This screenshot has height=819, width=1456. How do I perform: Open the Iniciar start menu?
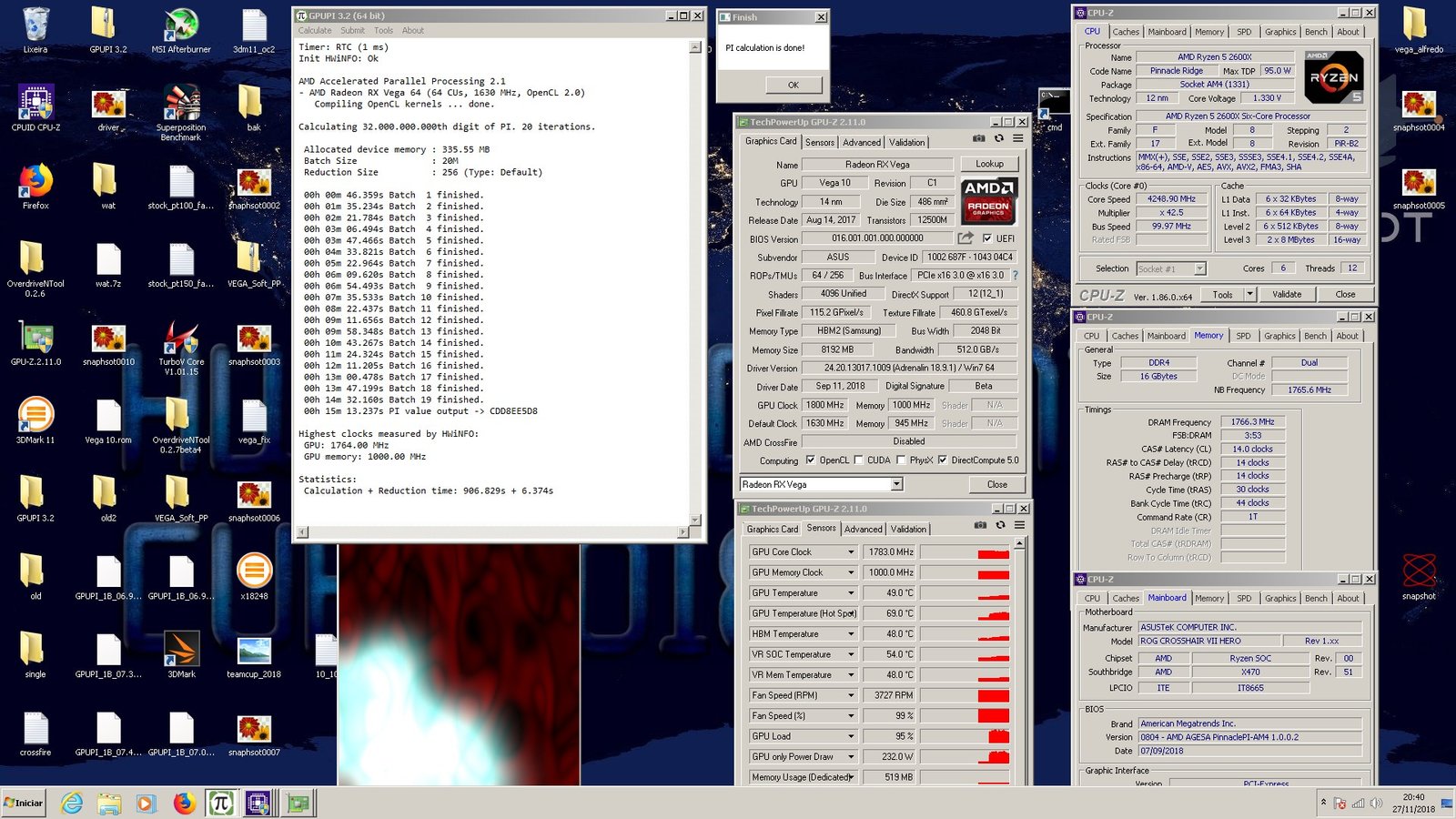pos(23,804)
